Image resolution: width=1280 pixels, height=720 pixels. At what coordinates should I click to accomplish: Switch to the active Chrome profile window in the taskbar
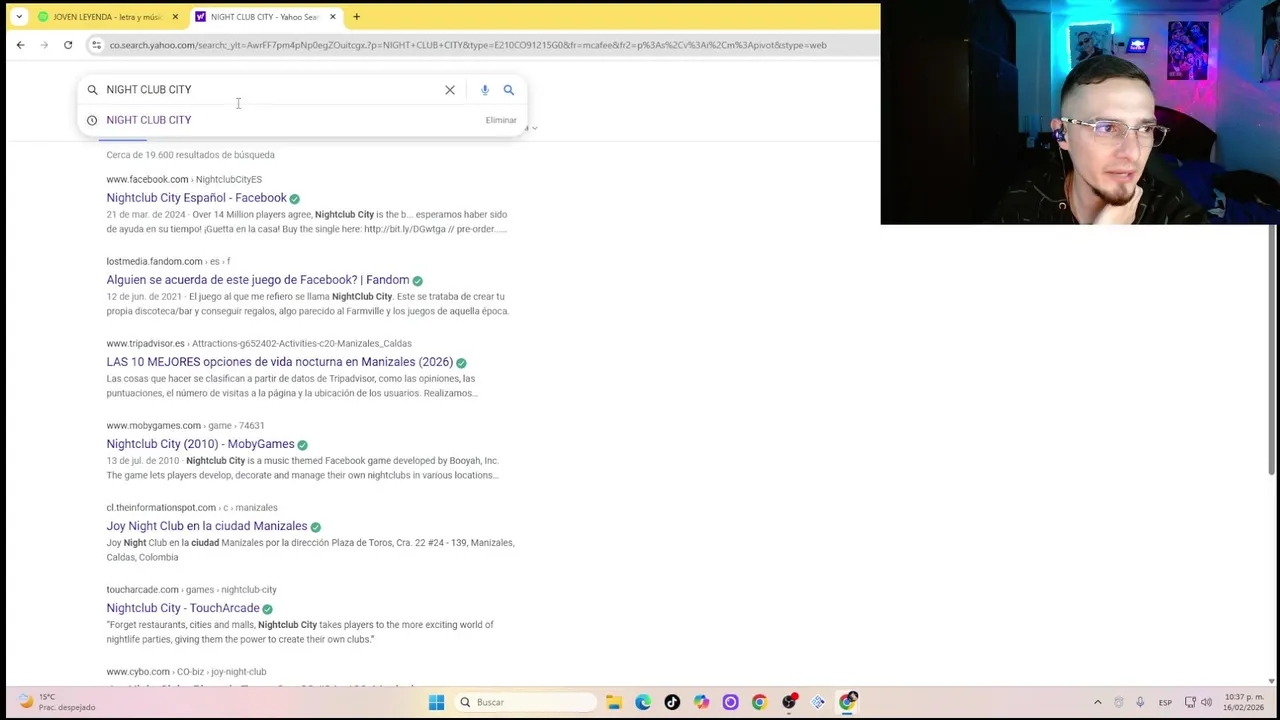[x=848, y=702]
